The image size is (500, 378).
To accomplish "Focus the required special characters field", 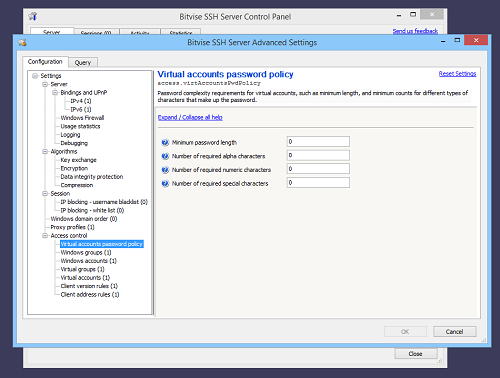I will click(318, 183).
